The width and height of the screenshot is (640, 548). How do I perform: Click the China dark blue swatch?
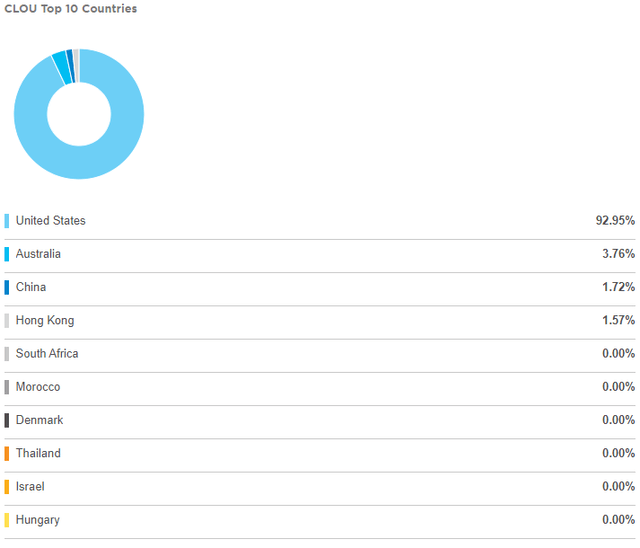[x=7, y=287]
